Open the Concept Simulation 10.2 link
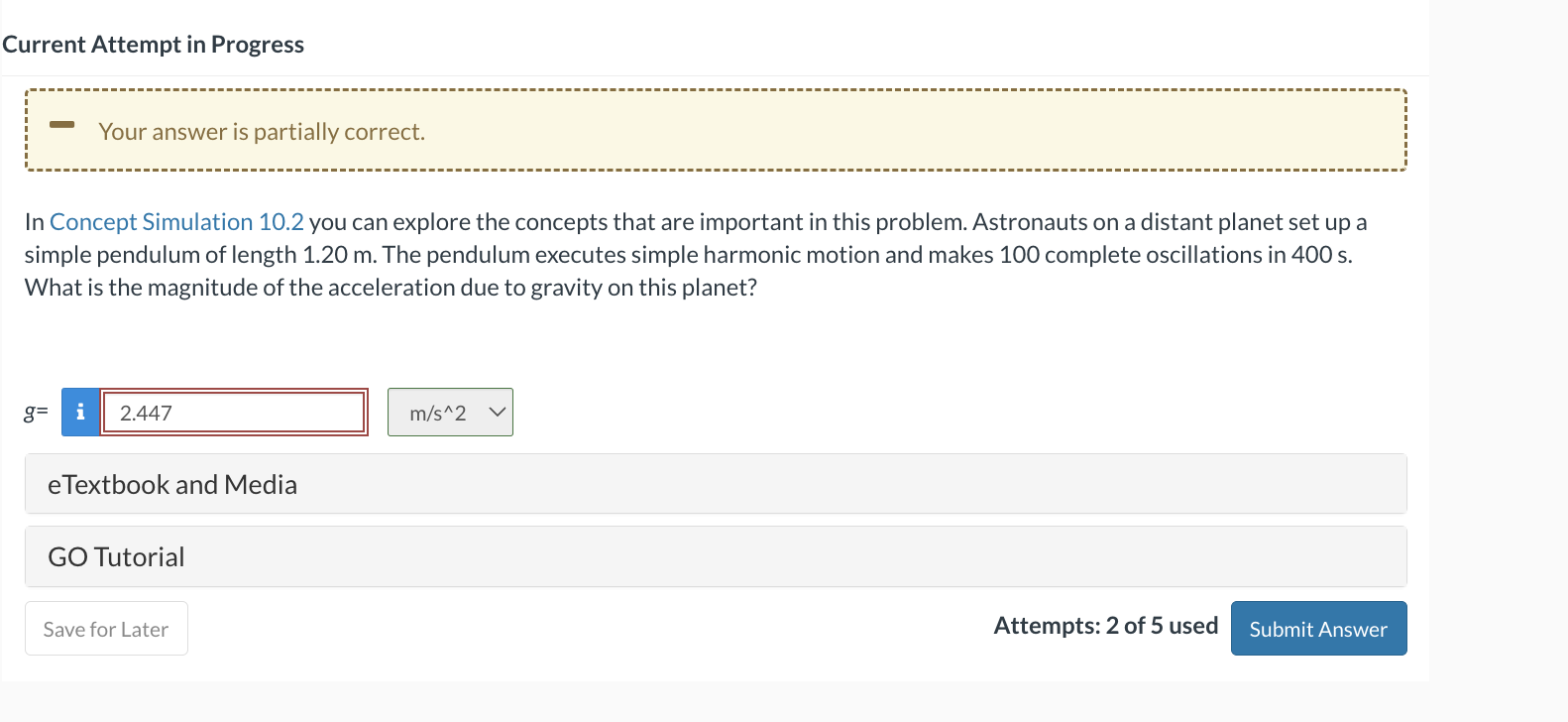This screenshot has height=722, width=1568. click(x=177, y=221)
